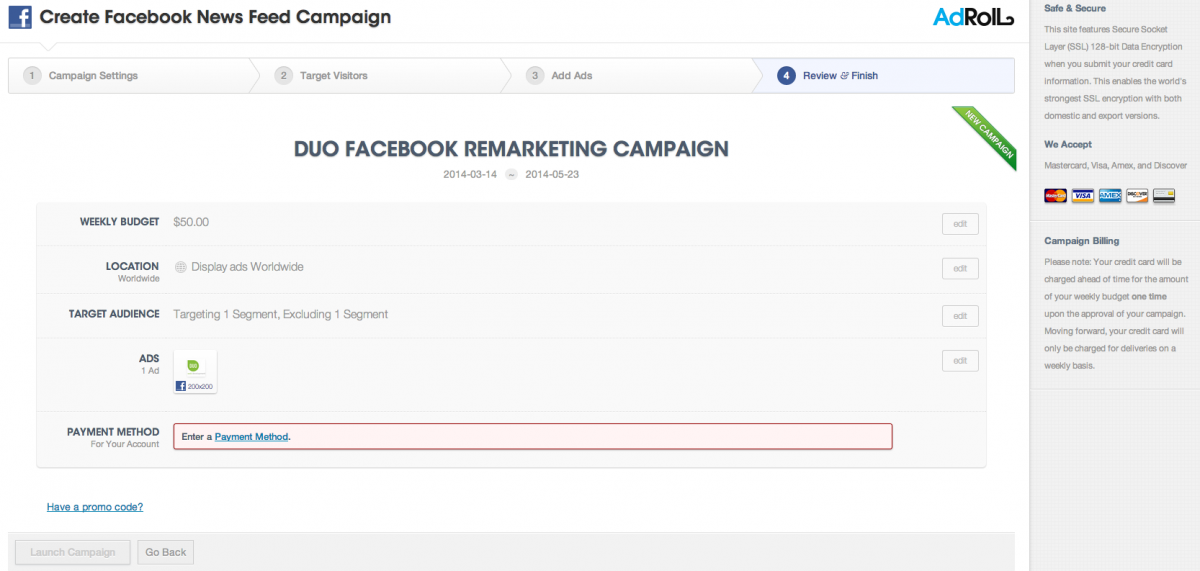Click the Discover card icon
The image size is (1200, 571).
pos(1136,196)
